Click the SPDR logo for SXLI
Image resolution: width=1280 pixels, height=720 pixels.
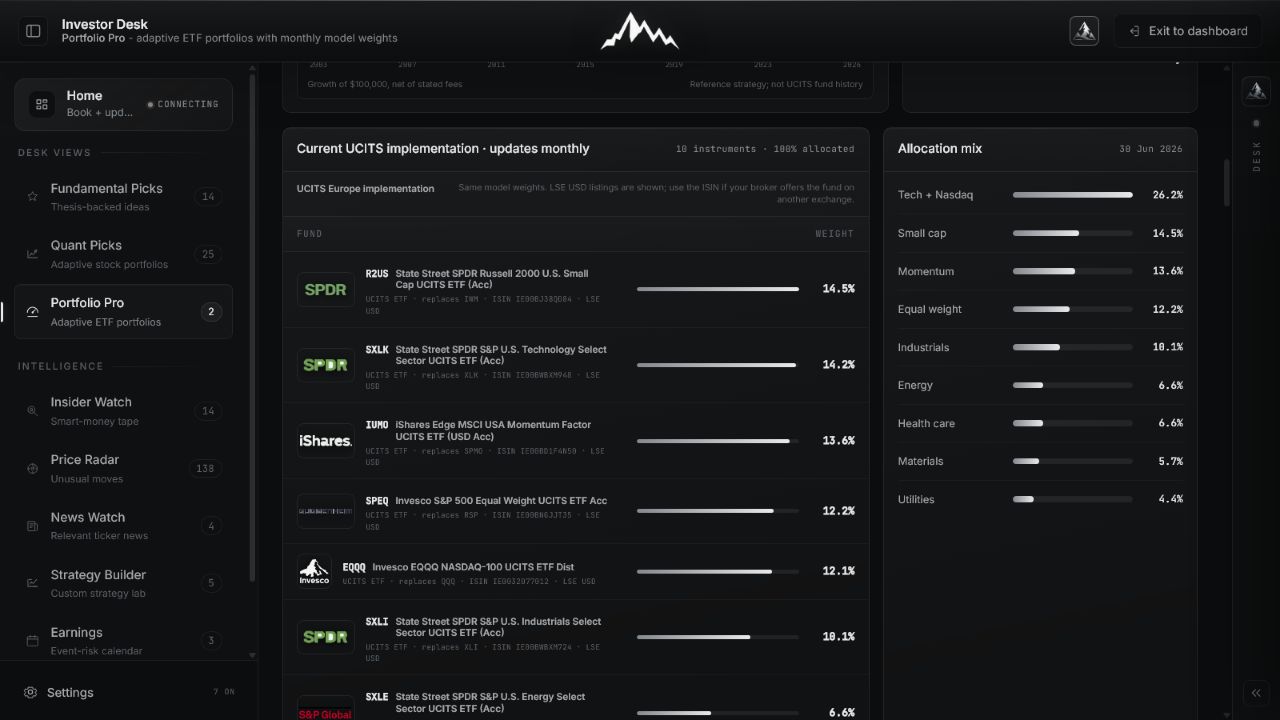pos(326,637)
